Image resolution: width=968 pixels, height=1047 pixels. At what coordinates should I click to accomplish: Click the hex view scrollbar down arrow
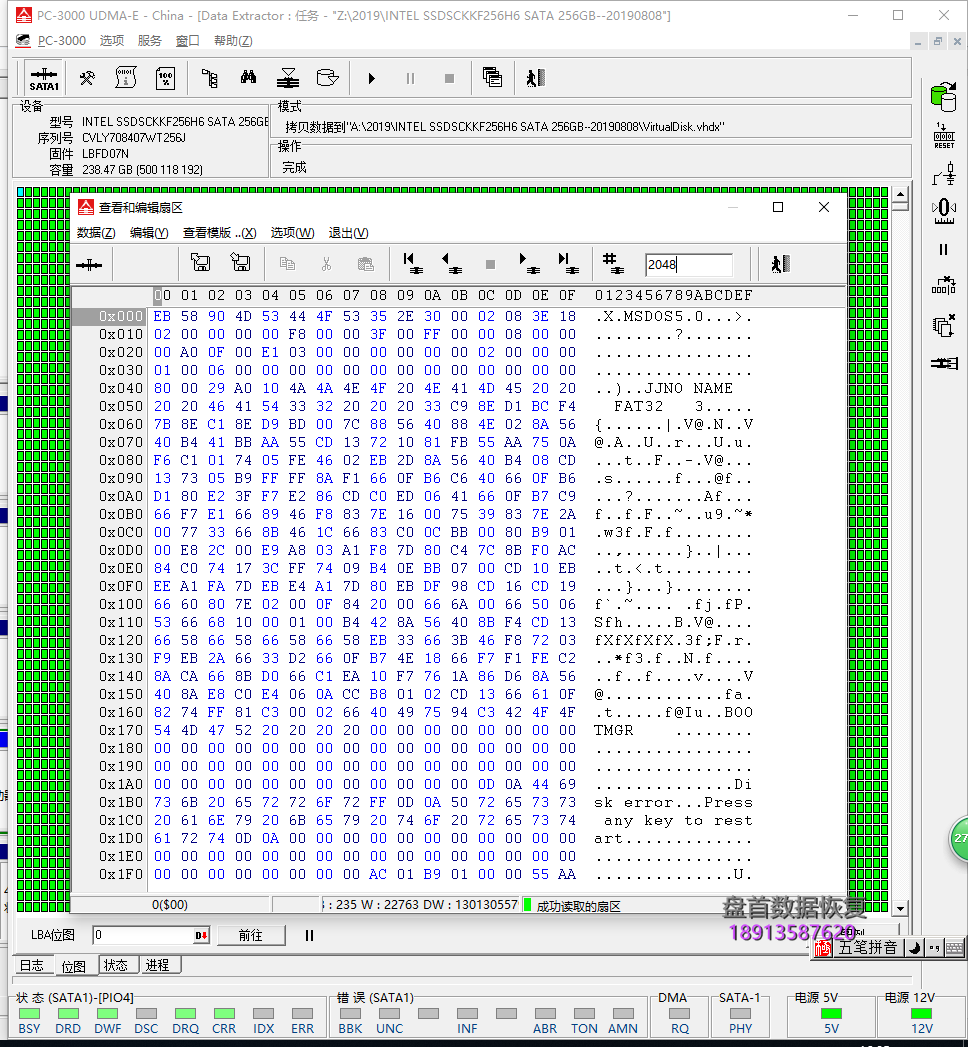click(x=899, y=908)
